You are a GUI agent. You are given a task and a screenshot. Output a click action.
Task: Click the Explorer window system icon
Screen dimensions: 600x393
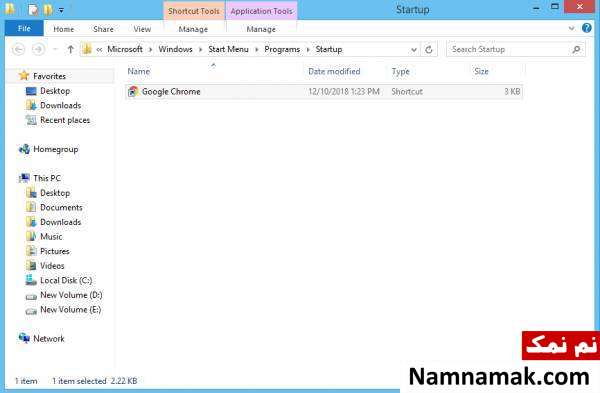pos(10,9)
